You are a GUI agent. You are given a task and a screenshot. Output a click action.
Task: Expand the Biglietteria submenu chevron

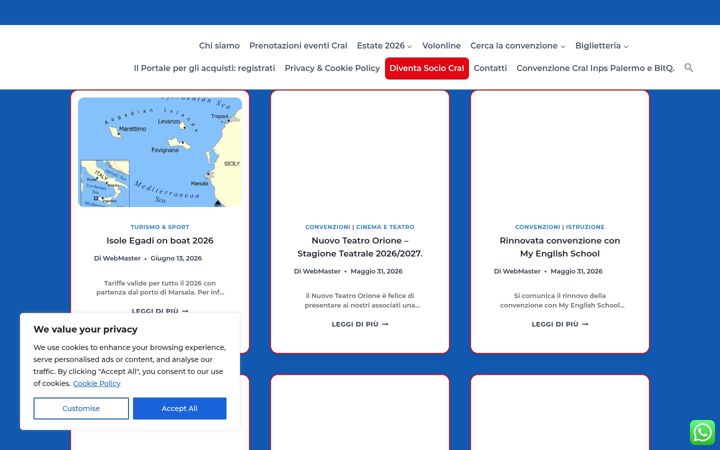(x=625, y=46)
